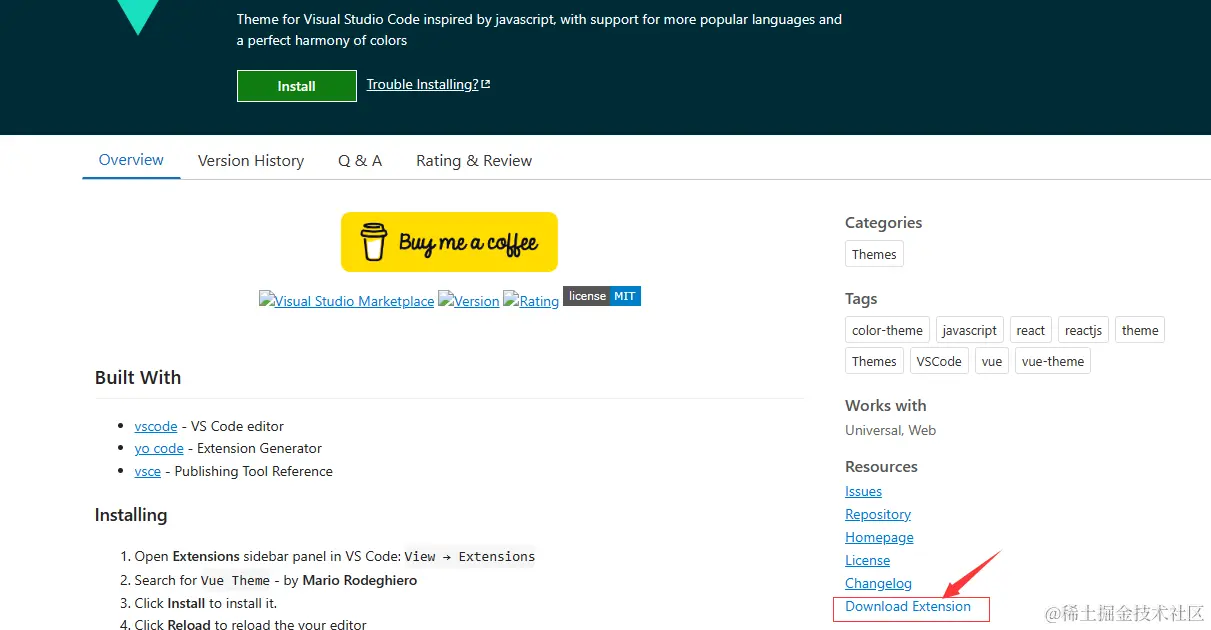Click the license MIT badge
This screenshot has width=1211, height=630.
tap(602, 296)
